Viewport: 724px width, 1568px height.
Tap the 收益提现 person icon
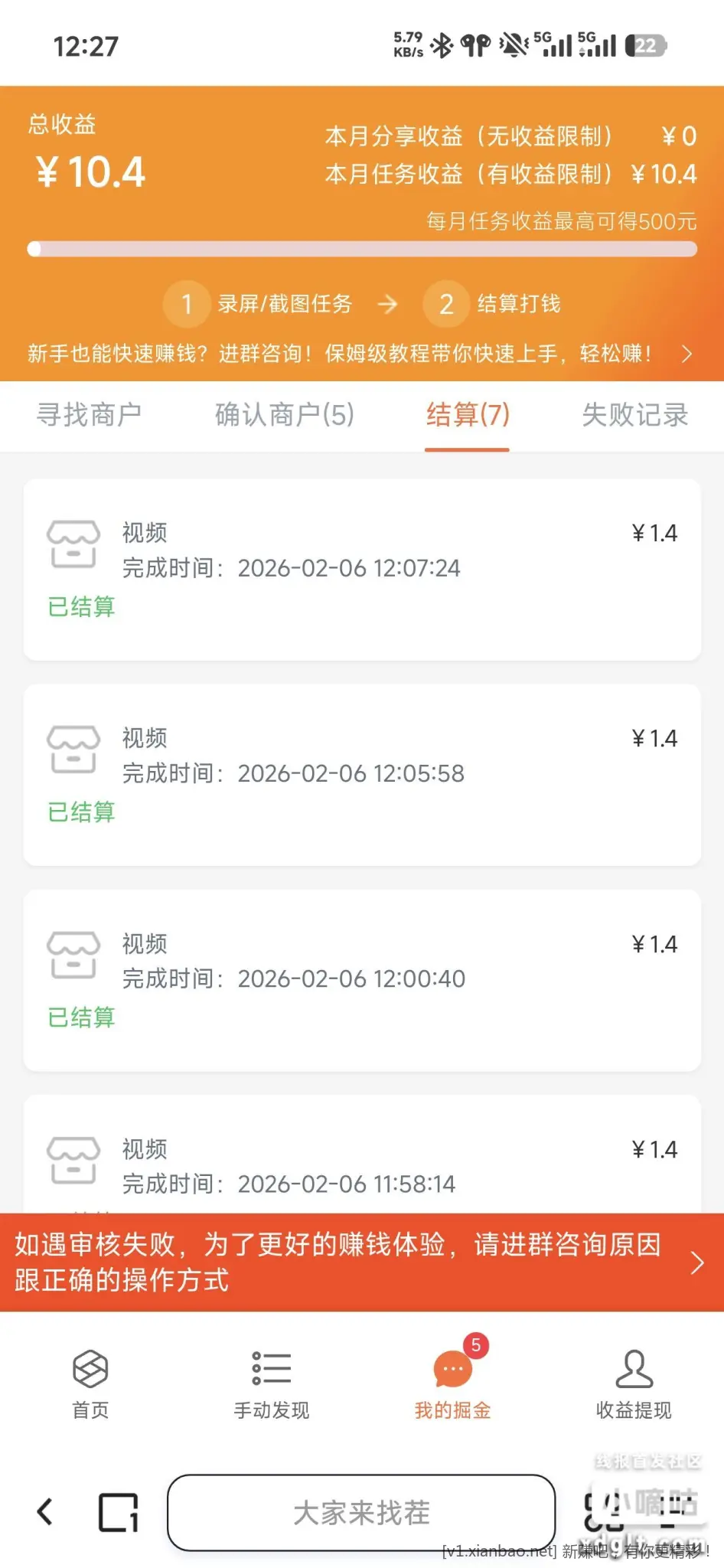634,1369
